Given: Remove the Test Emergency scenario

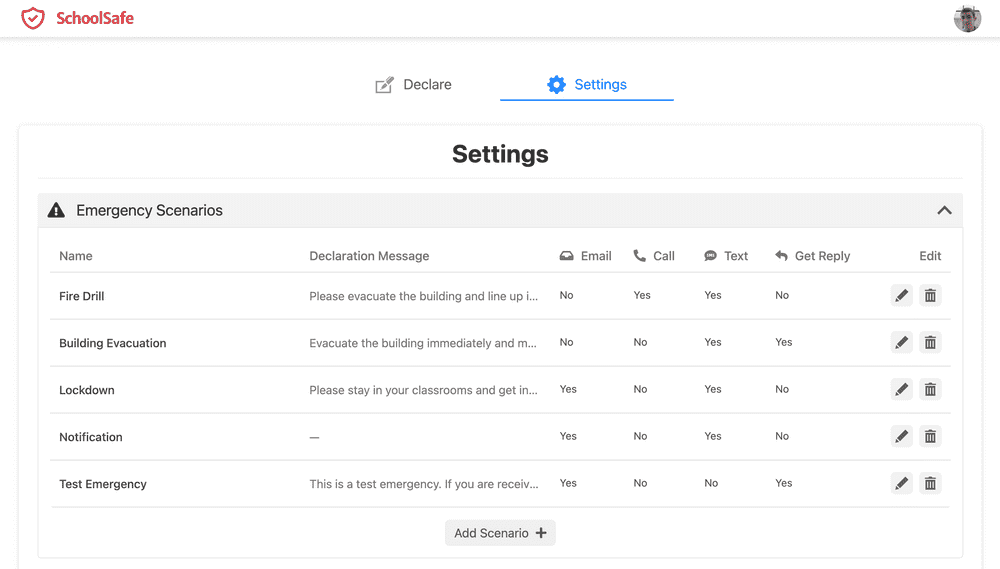Looking at the screenshot, I should coord(930,484).
